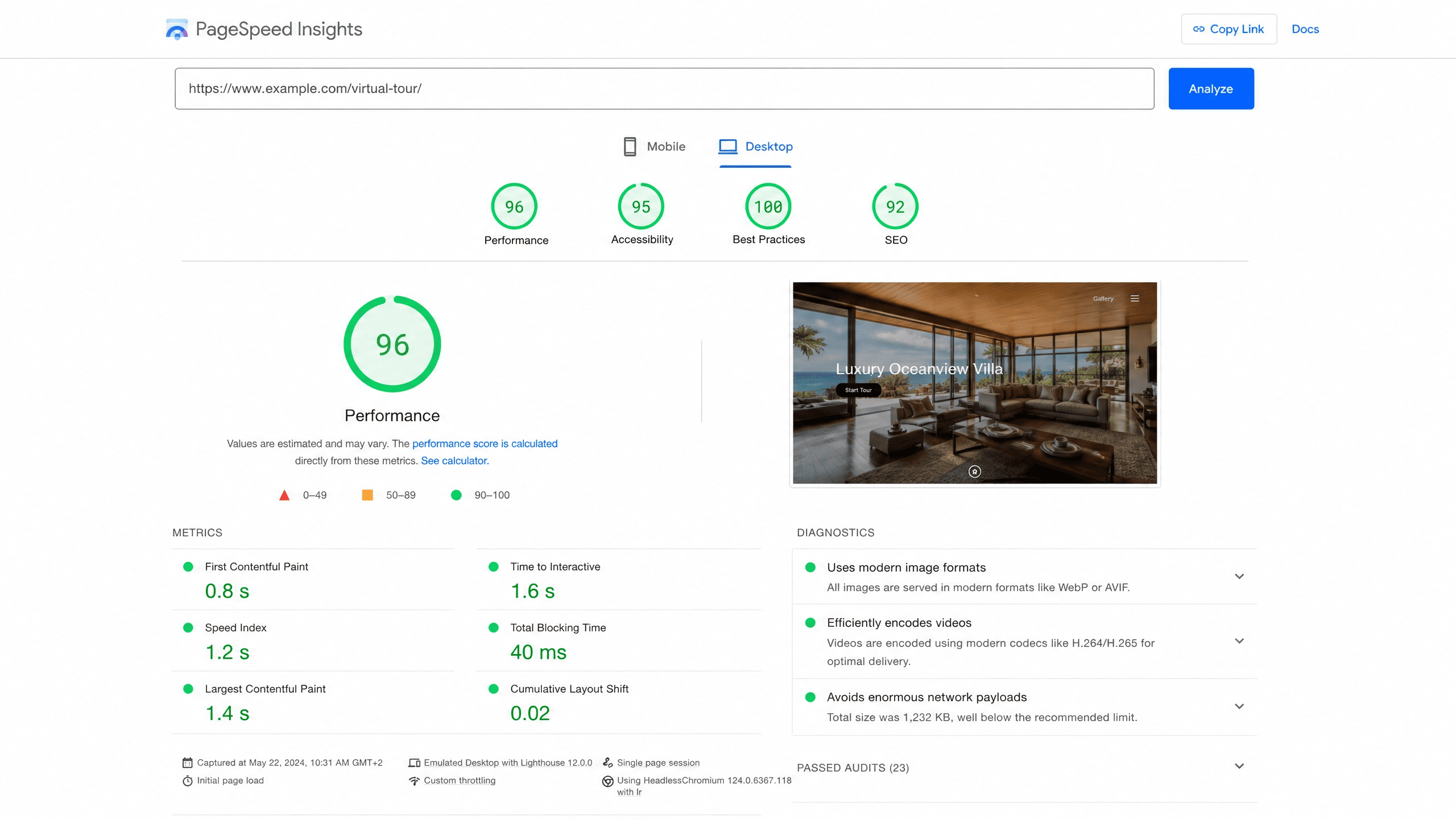Click the DIAGNOSTICS section heading

click(x=835, y=533)
